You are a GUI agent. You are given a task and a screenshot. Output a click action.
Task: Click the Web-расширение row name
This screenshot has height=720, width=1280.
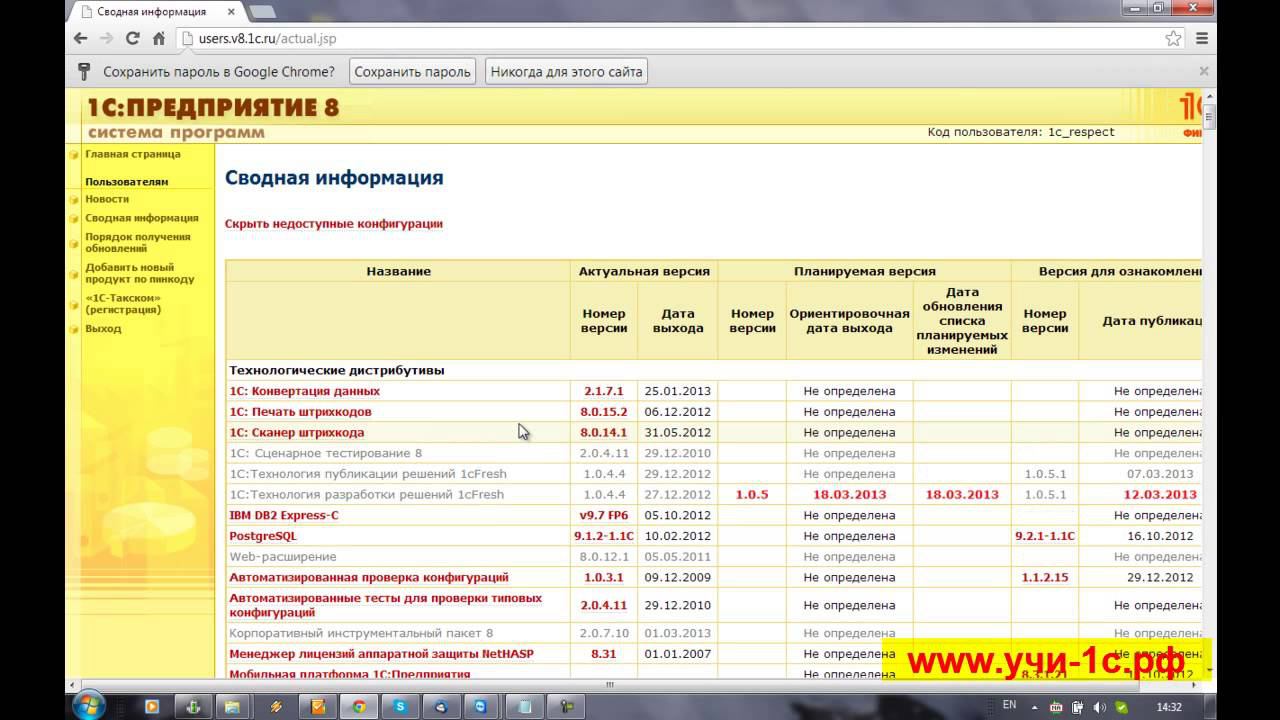click(283, 557)
